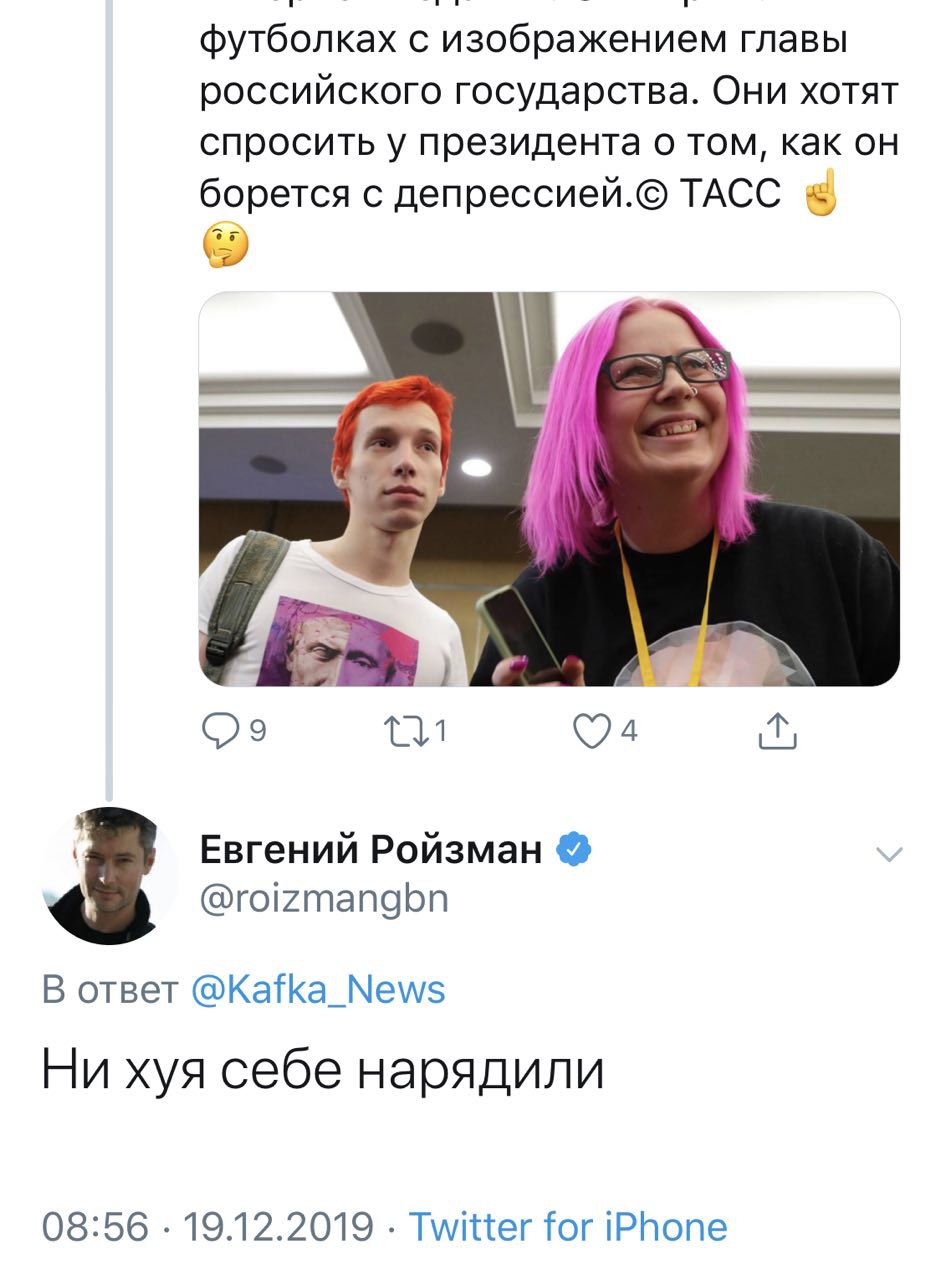The height and width of the screenshot is (1280, 941).
Task: Like the tweet with the heart icon
Action: point(592,732)
